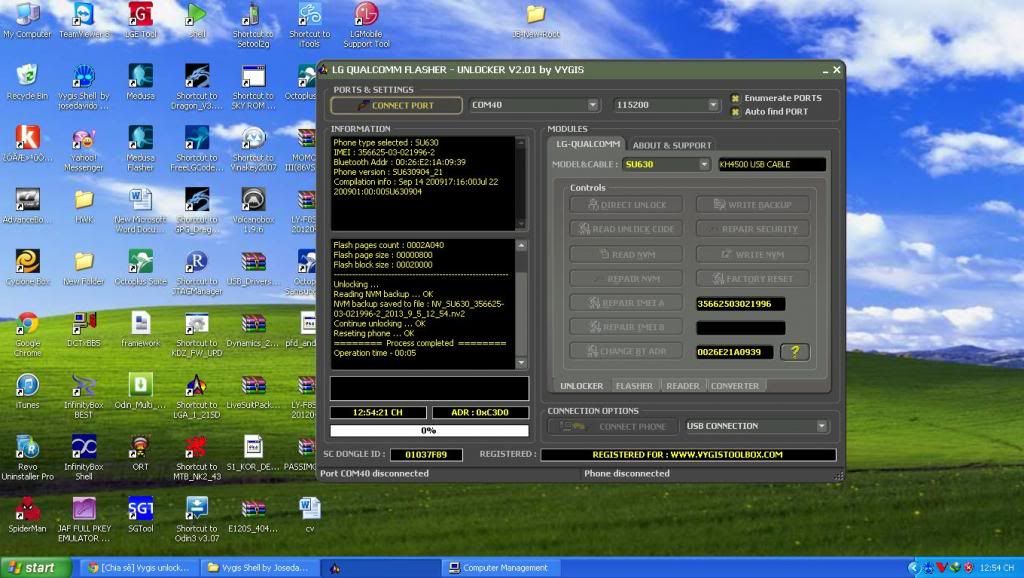Click the ORT desktop icon
This screenshot has width=1024, height=578.
141,453
